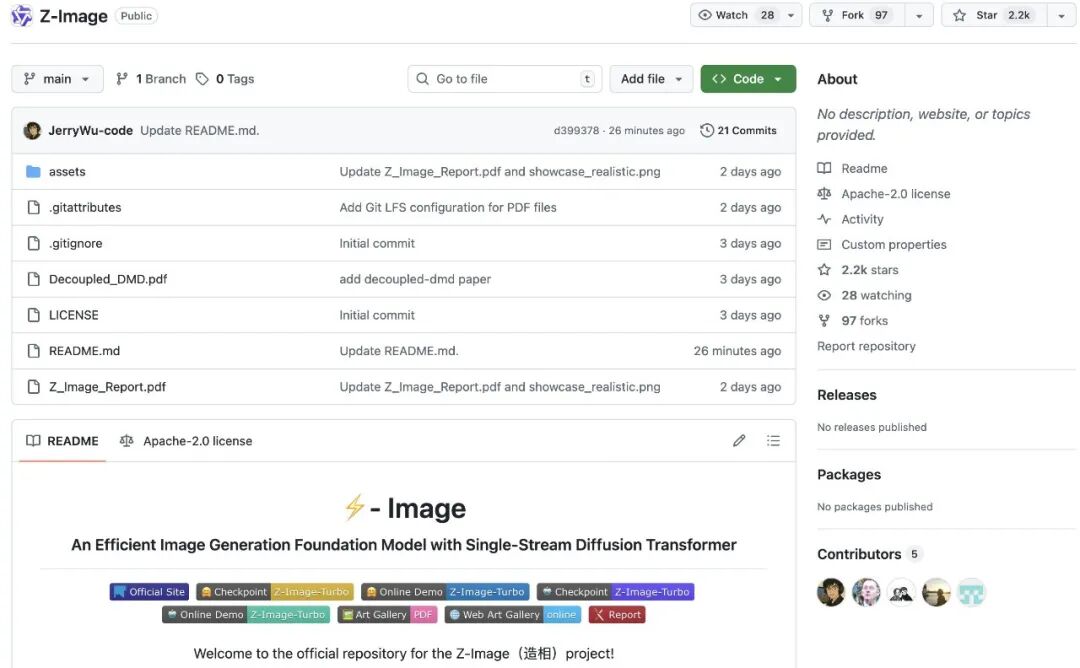Edit the README with the pencil icon

(x=739, y=441)
